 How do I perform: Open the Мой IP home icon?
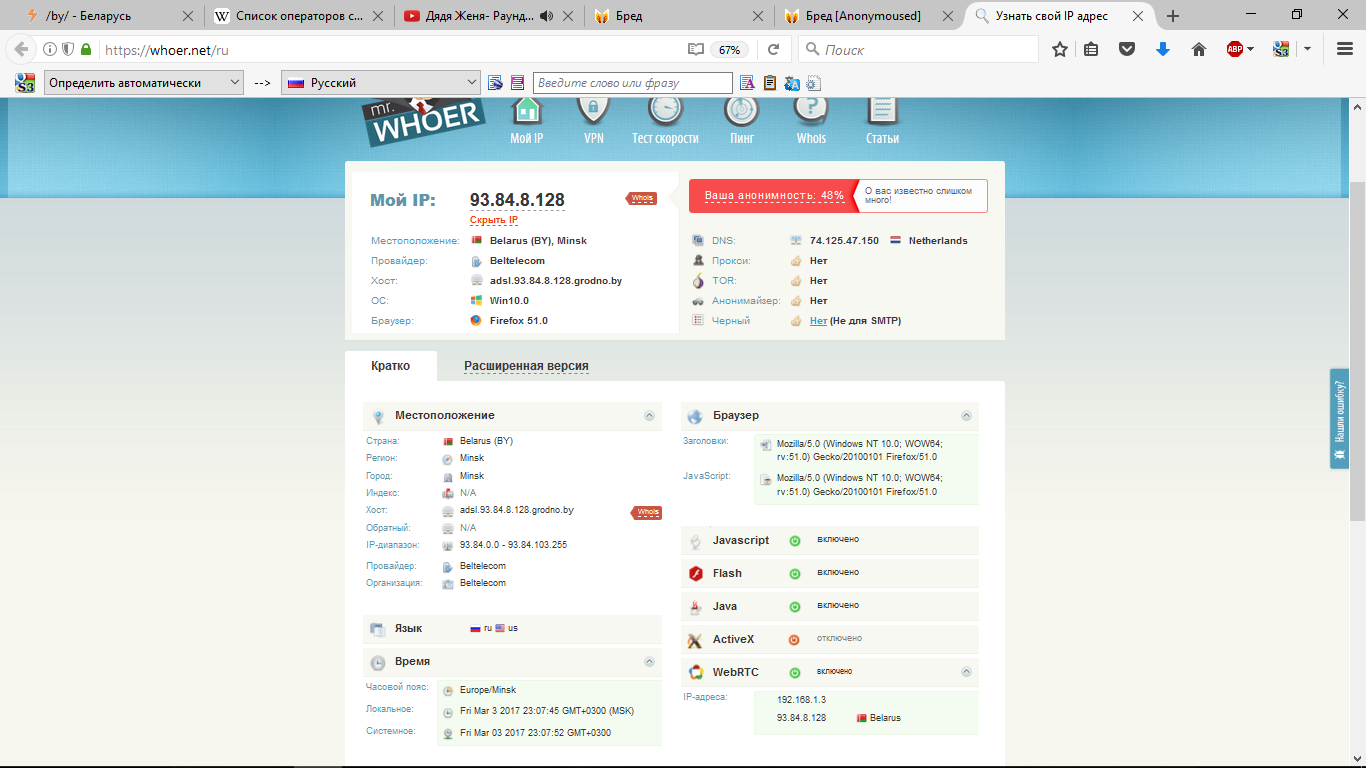pos(526,112)
